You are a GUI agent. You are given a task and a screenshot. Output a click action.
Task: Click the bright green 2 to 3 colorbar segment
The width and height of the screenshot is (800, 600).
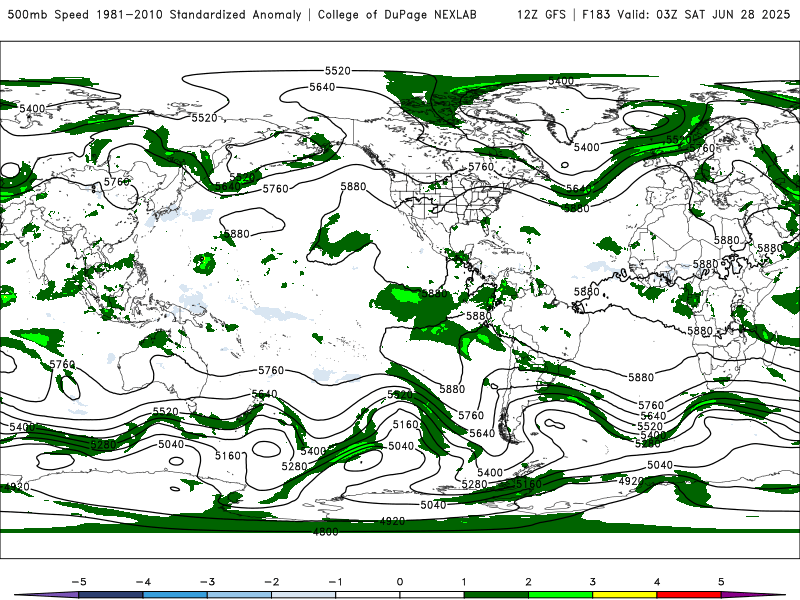[x=560, y=595]
